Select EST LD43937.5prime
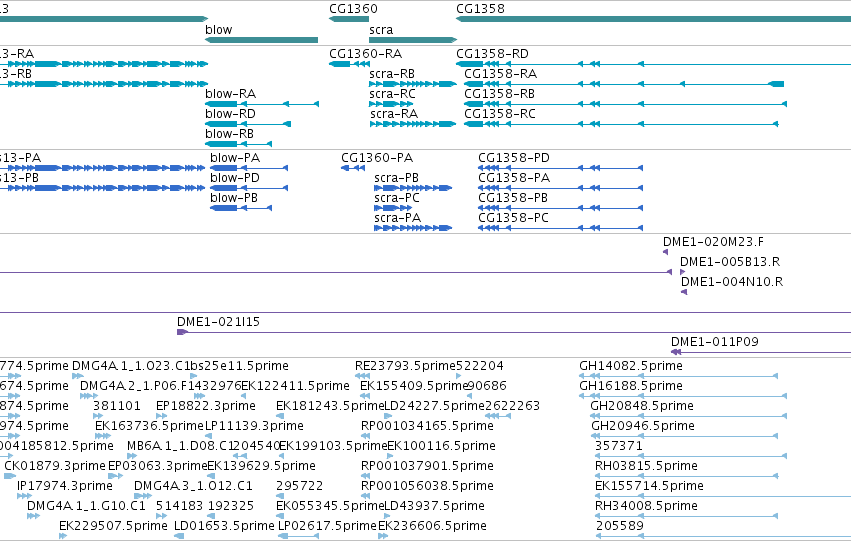Screen dimensions: 851x541 434,506
